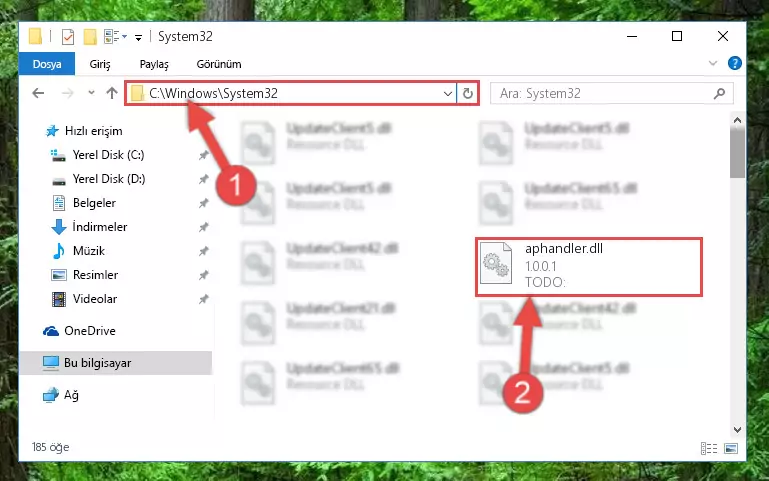Open Customize Quick Access Toolbar dropdown

coord(138,37)
